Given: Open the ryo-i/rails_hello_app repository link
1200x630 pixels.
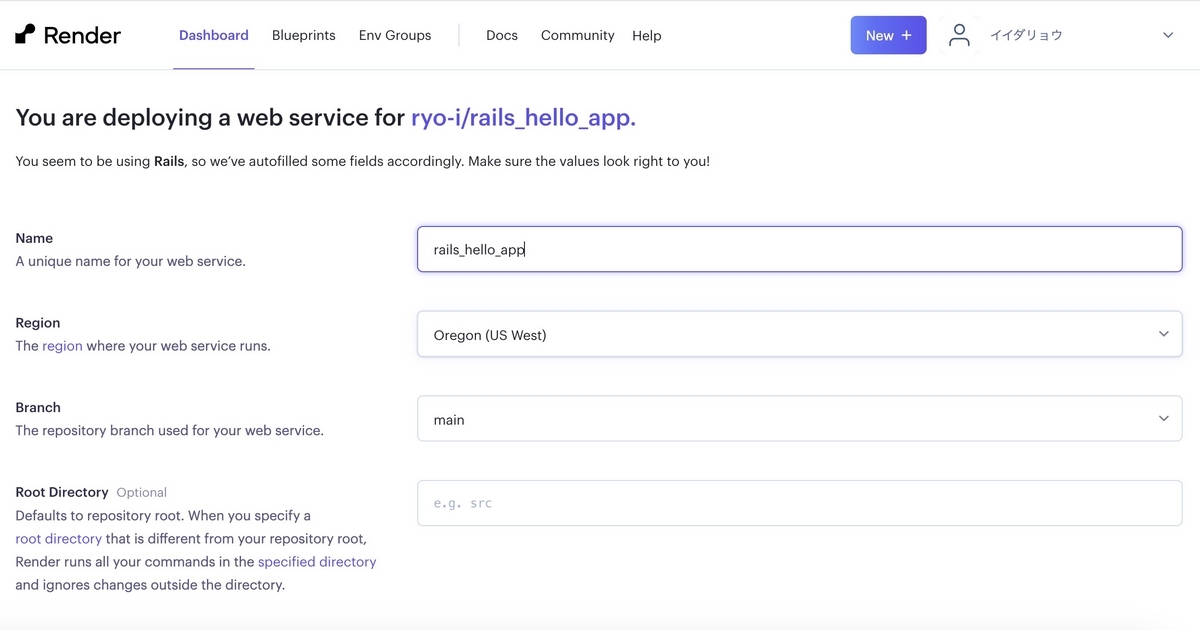Looking at the screenshot, I should 524,118.
